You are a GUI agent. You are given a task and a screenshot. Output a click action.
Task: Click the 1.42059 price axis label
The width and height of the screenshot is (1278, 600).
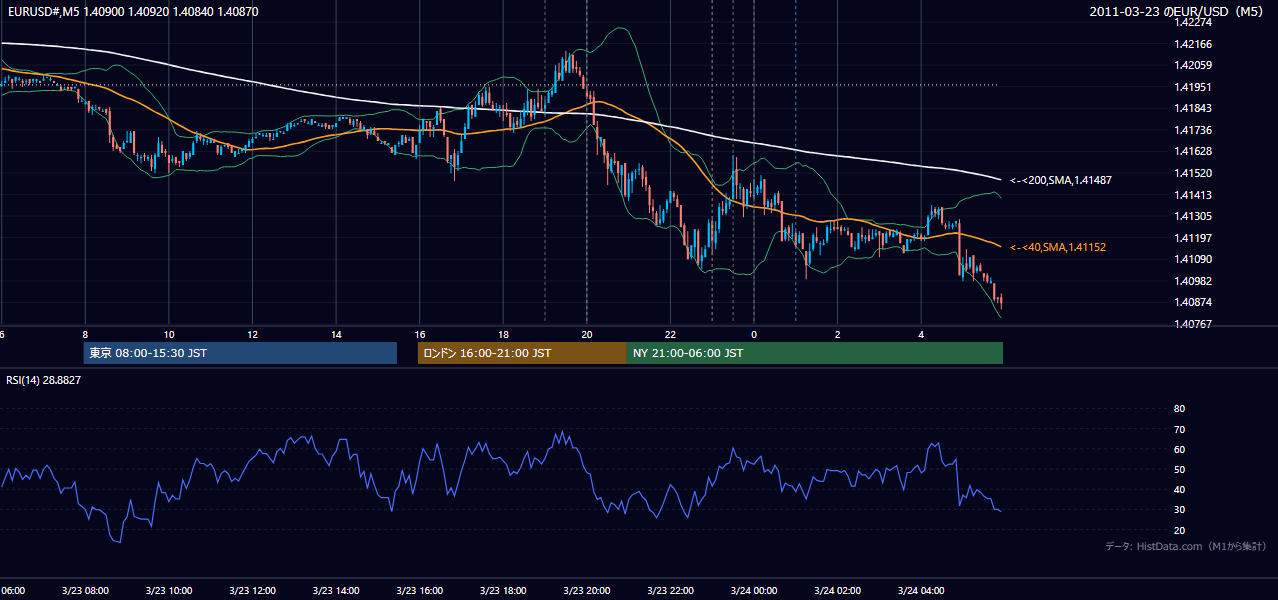click(1193, 66)
